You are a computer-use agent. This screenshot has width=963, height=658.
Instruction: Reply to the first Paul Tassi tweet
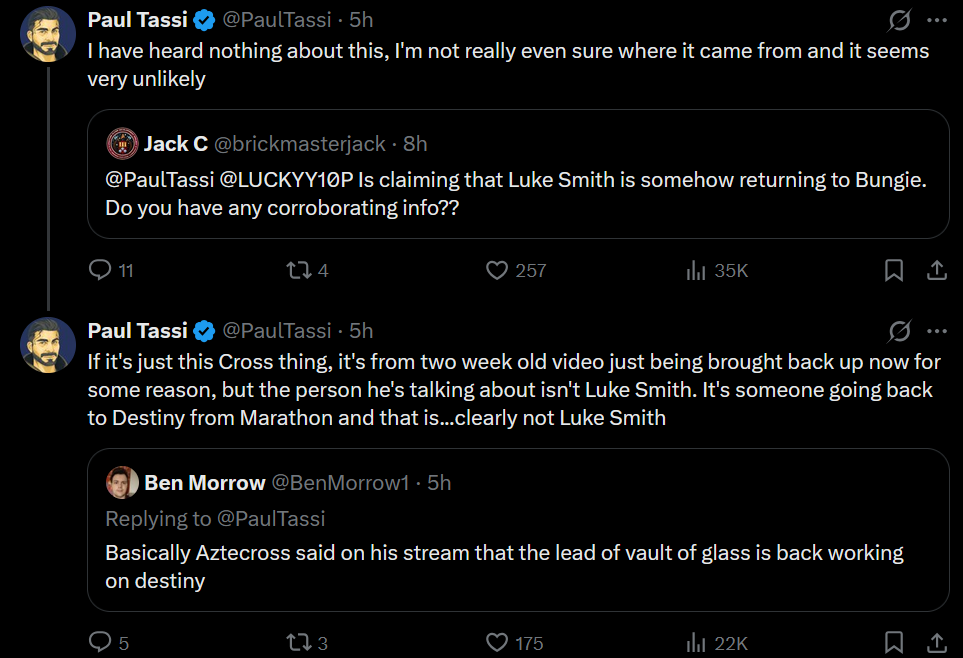(x=100, y=270)
